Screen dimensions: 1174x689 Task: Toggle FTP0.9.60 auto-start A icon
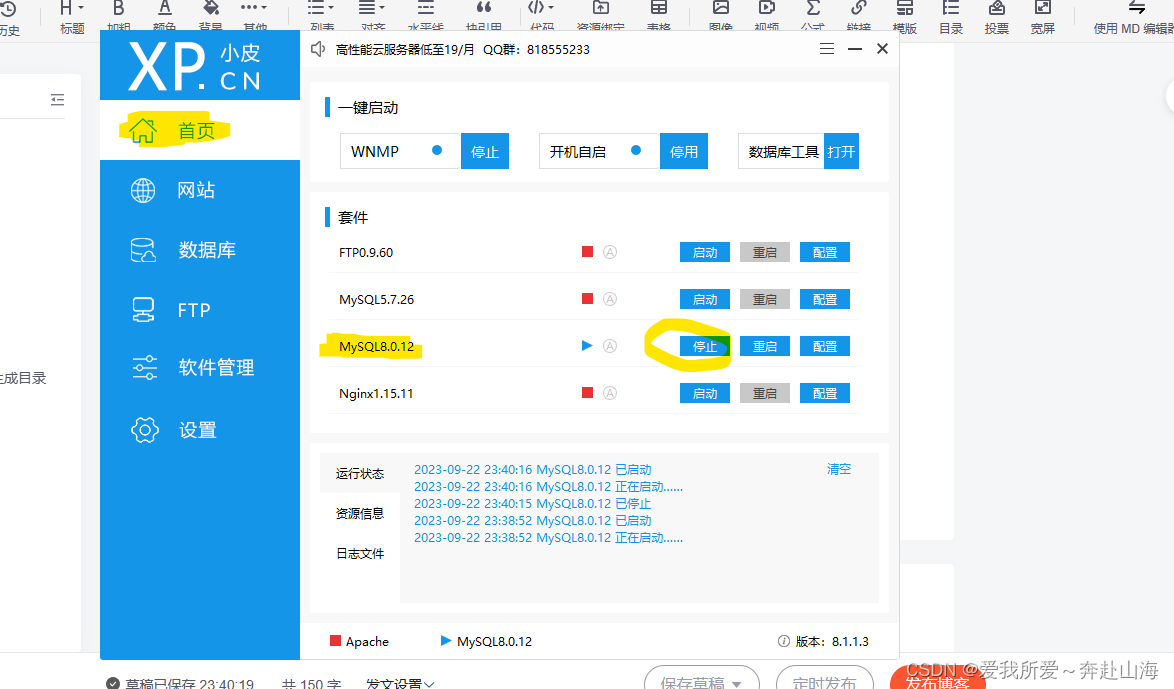[610, 252]
